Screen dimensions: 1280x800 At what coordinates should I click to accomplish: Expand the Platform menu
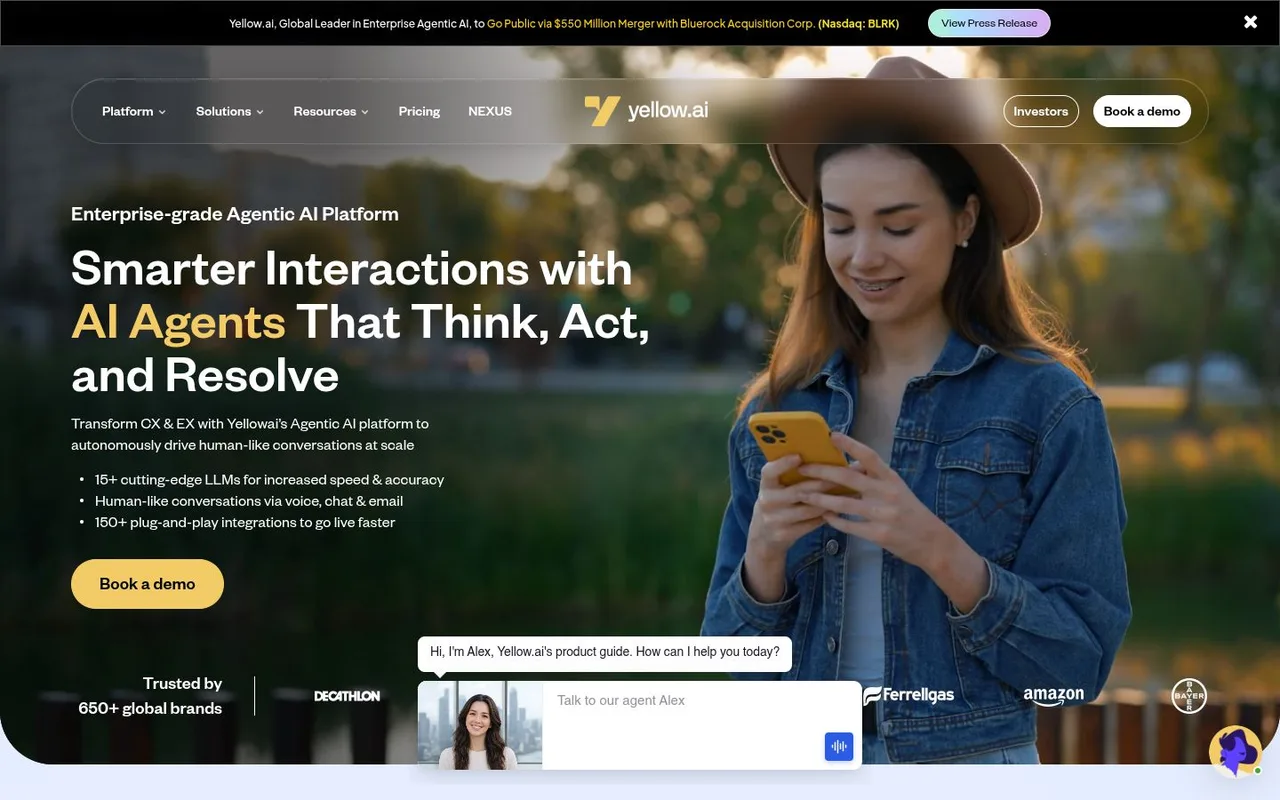tap(134, 111)
